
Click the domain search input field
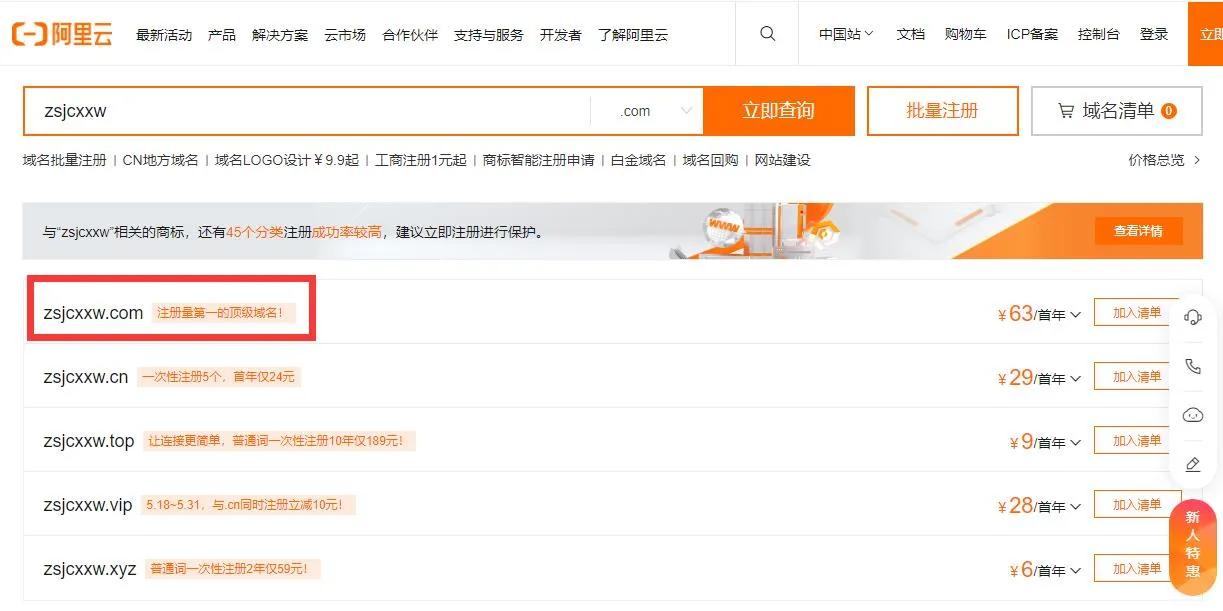pyautogui.click(x=300, y=111)
